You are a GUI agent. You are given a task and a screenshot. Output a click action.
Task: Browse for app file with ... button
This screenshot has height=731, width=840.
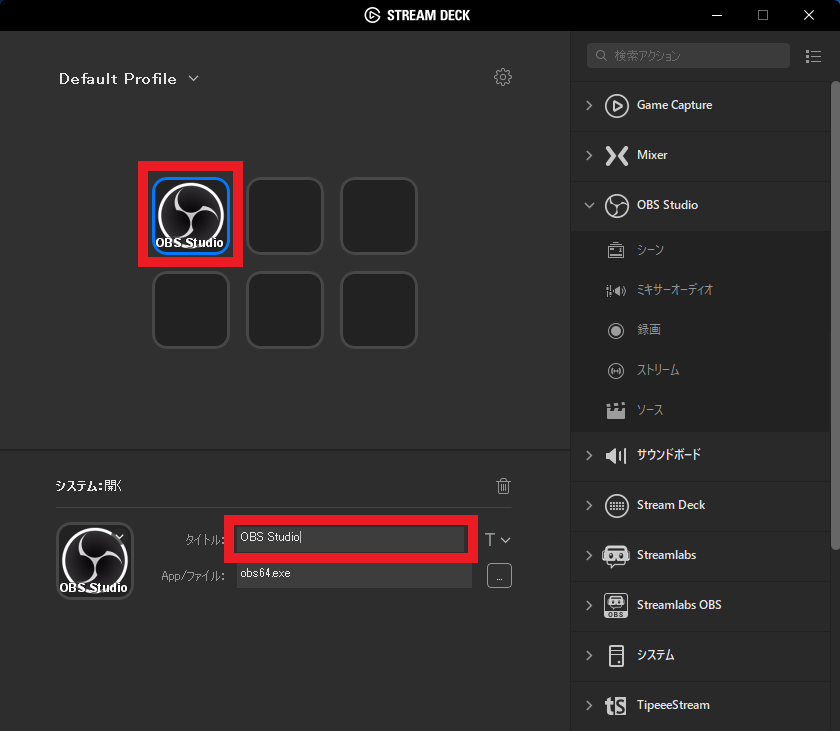pyautogui.click(x=499, y=576)
